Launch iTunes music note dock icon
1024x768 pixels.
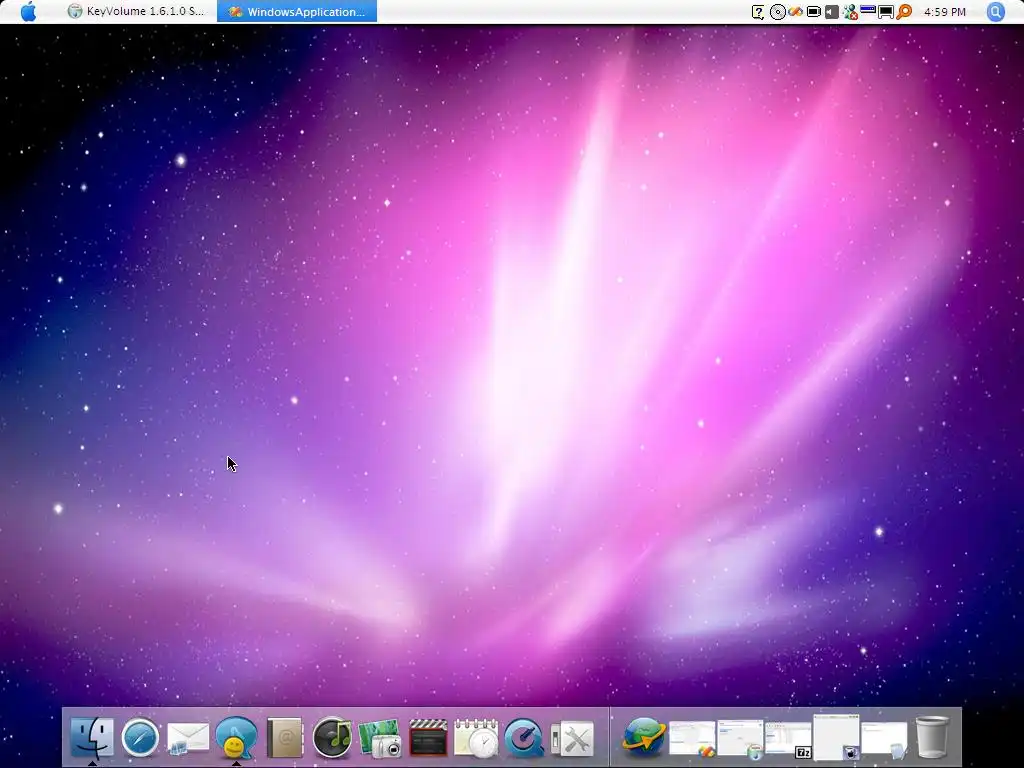[332, 738]
